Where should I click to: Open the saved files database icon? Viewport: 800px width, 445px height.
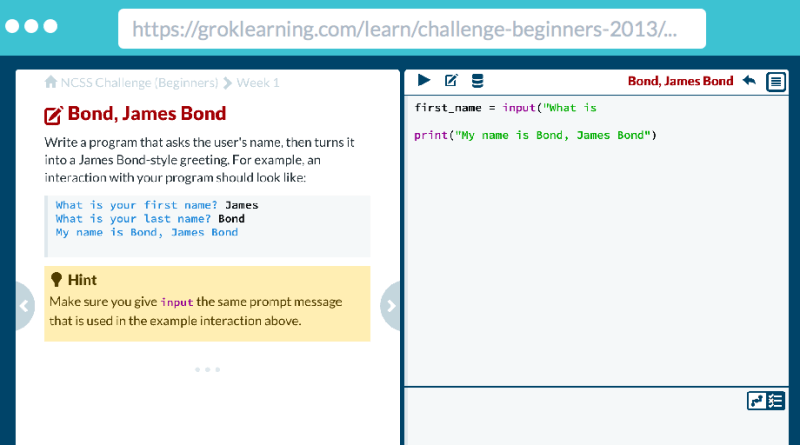(478, 81)
